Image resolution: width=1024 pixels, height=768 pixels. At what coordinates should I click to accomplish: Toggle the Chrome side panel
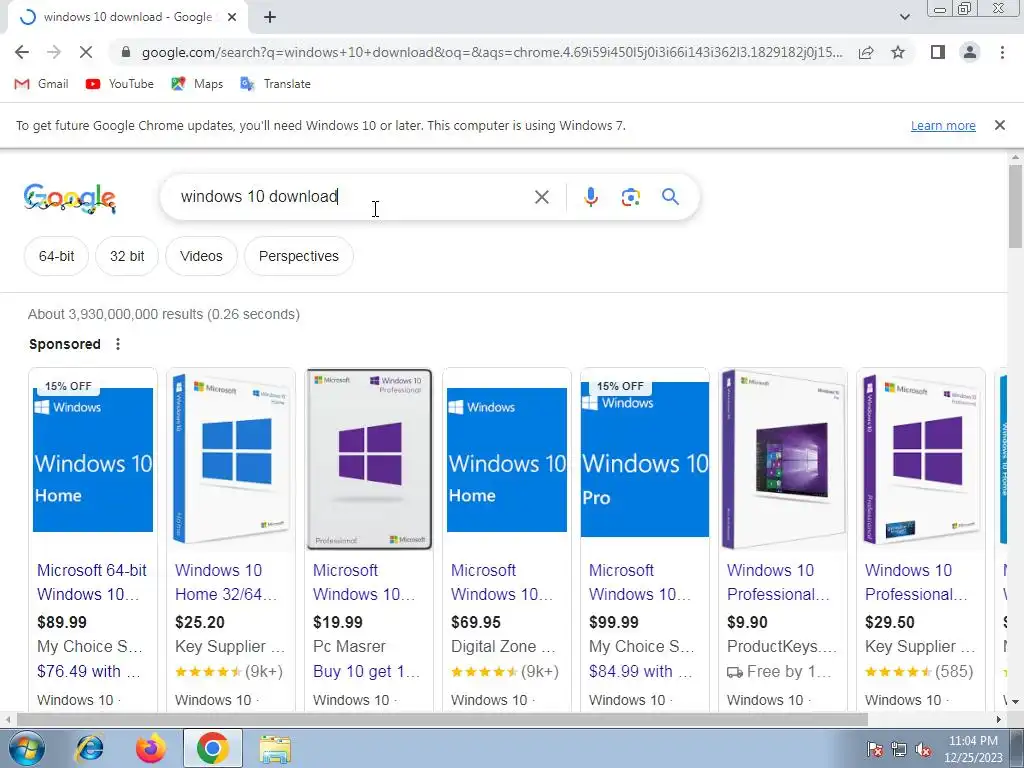click(938, 52)
